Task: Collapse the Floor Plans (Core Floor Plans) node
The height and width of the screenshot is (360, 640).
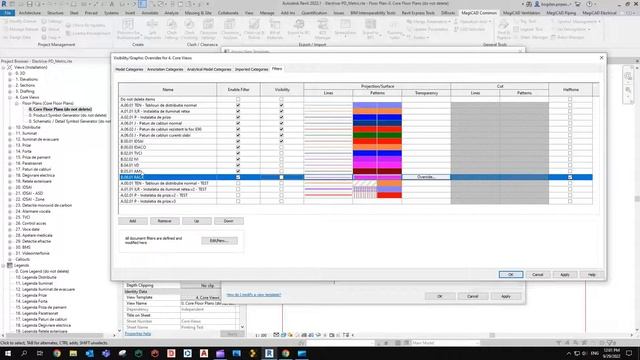Action: click(x=17, y=103)
